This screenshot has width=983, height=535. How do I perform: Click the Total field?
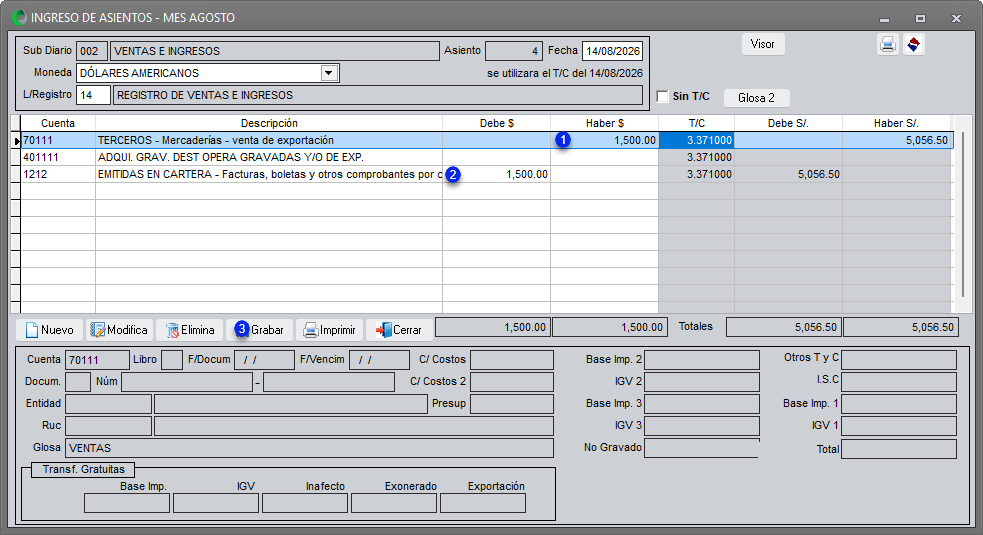pos(899,449)
